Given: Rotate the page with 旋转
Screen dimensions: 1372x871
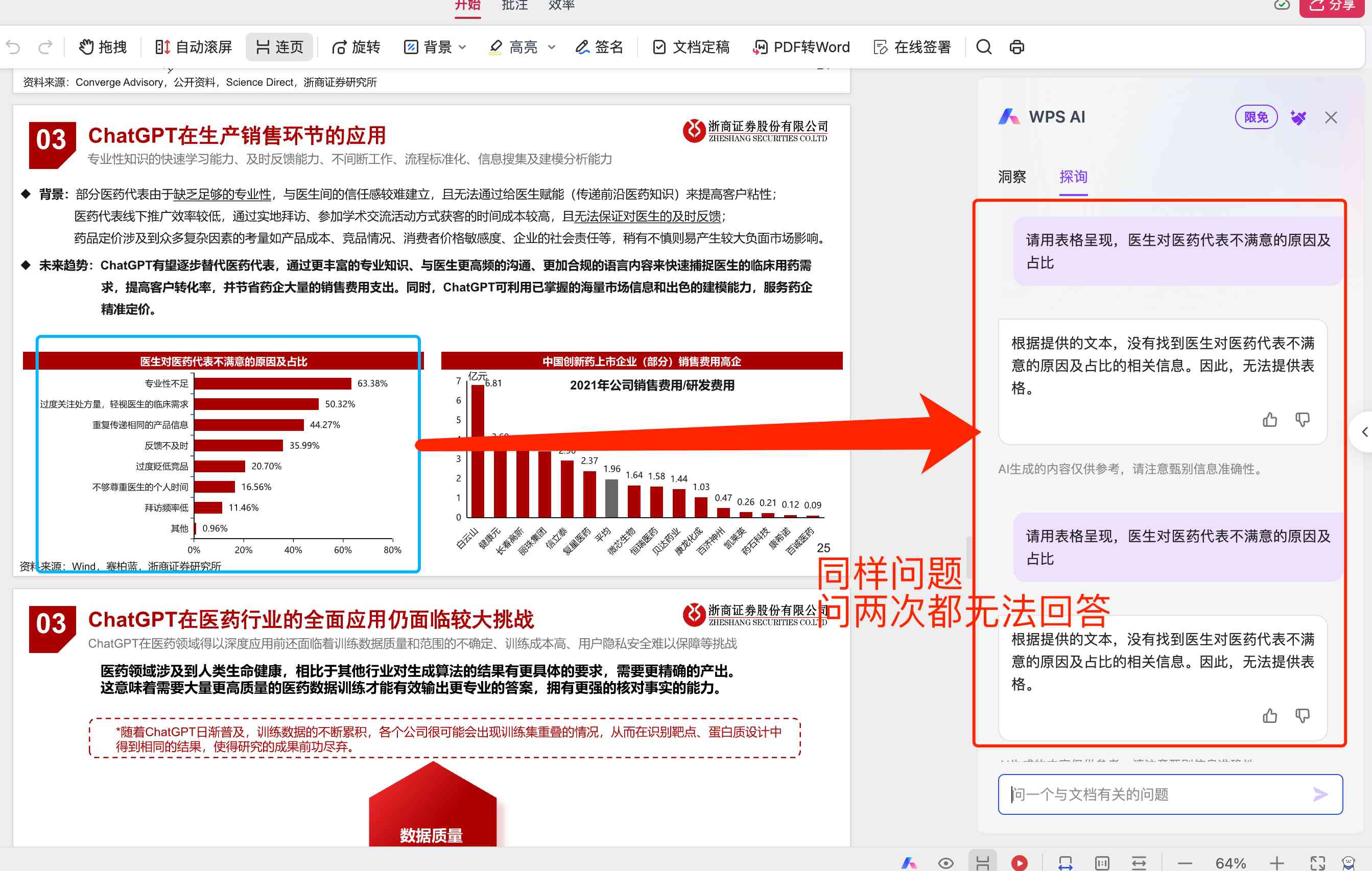Looking at the screenshot, I should click(x=356, y=47).
